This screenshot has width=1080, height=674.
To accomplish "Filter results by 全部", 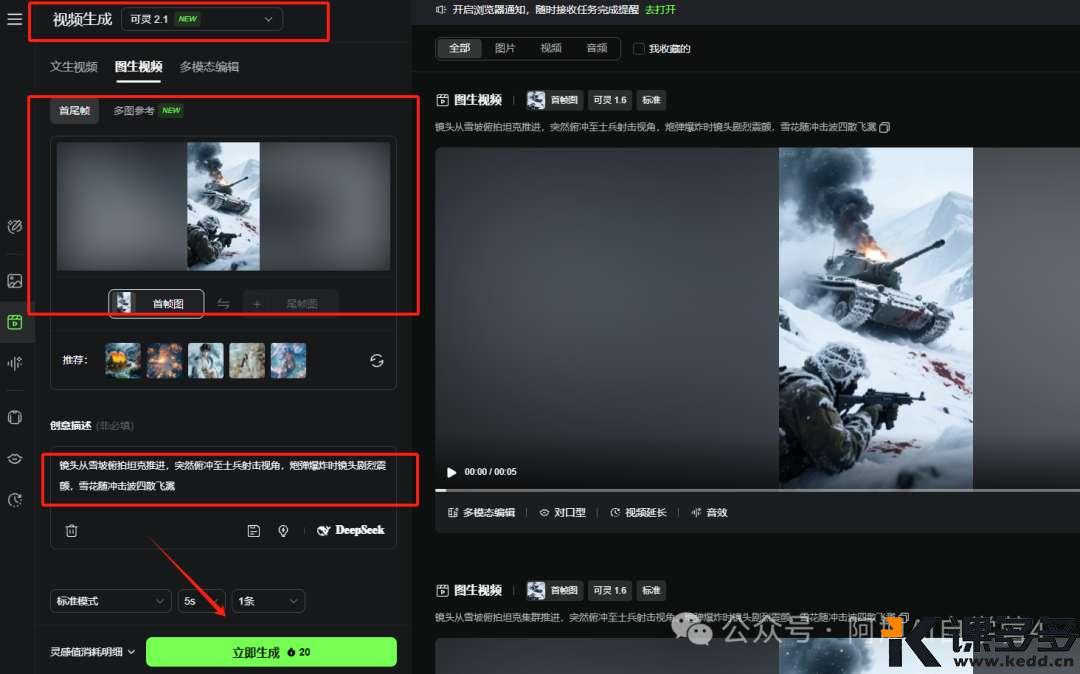I will tap(459, 48).
